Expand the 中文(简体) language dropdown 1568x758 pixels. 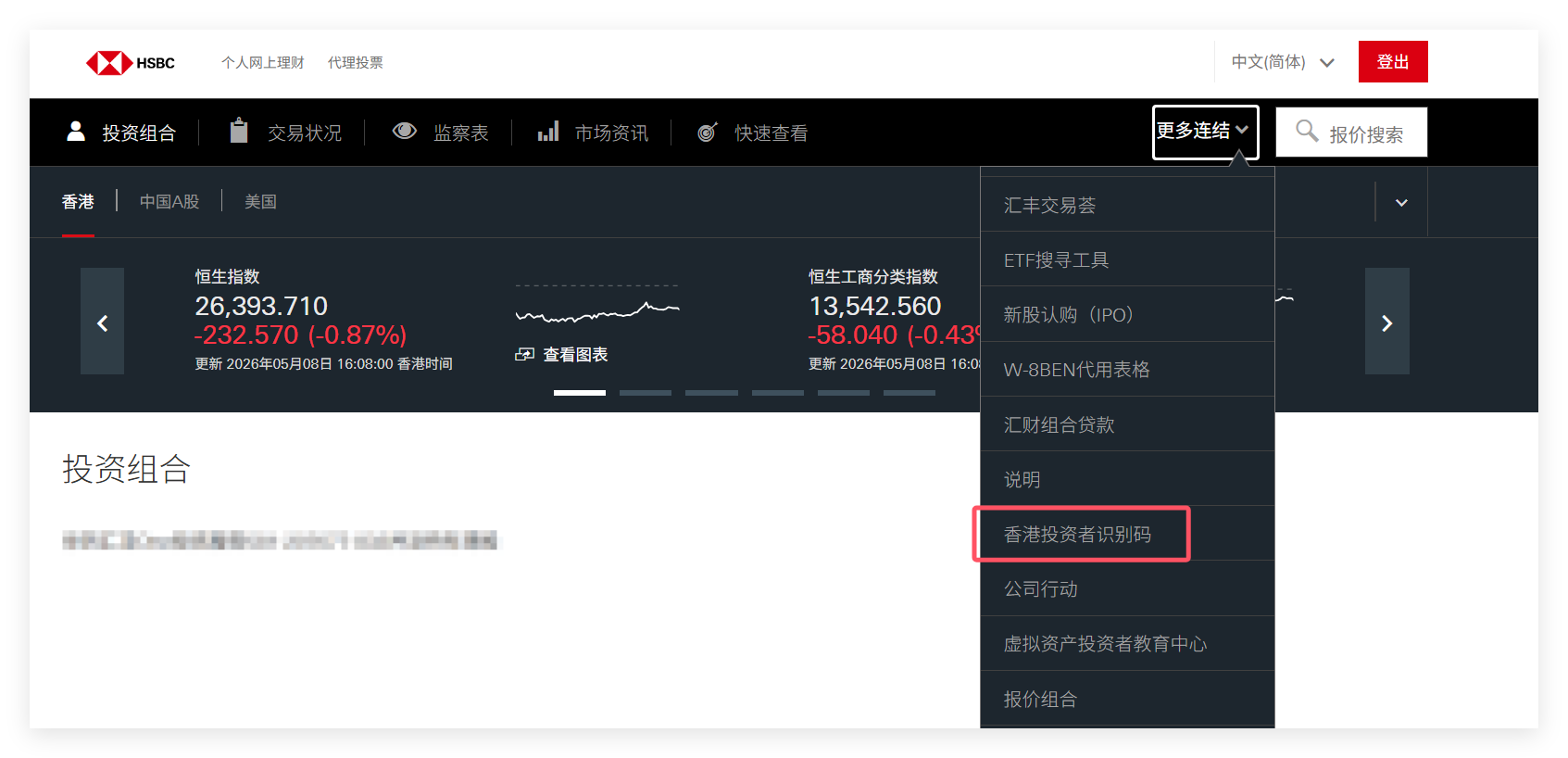[1283, 62]
